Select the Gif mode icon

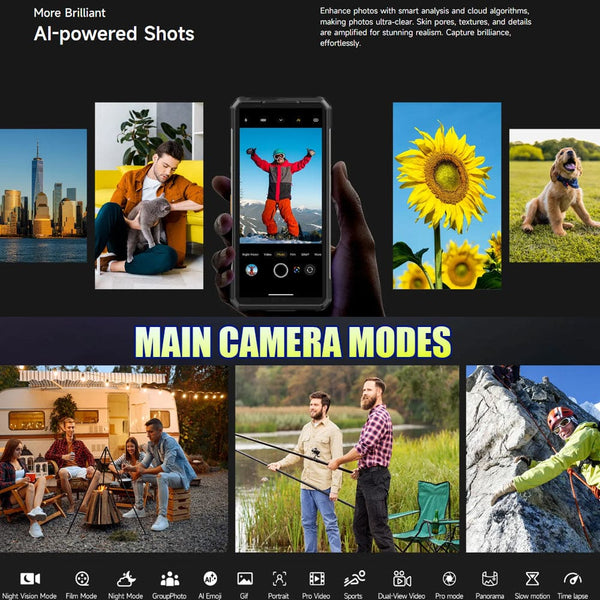tap(244, 578)
